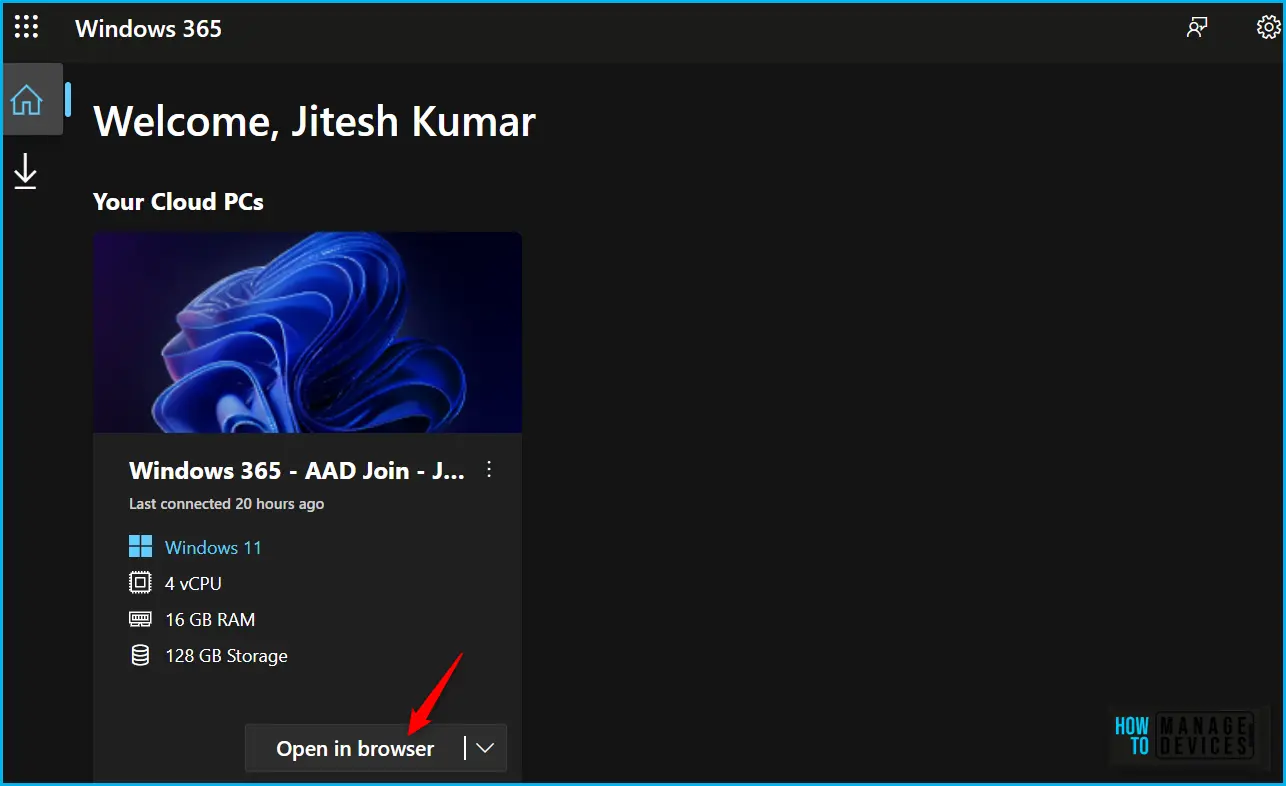Image resolution: width=1286 pixels, height=786 pixels.
Task: Click the Windows logo icon beside Windows 11
Action: pos(141,547)
